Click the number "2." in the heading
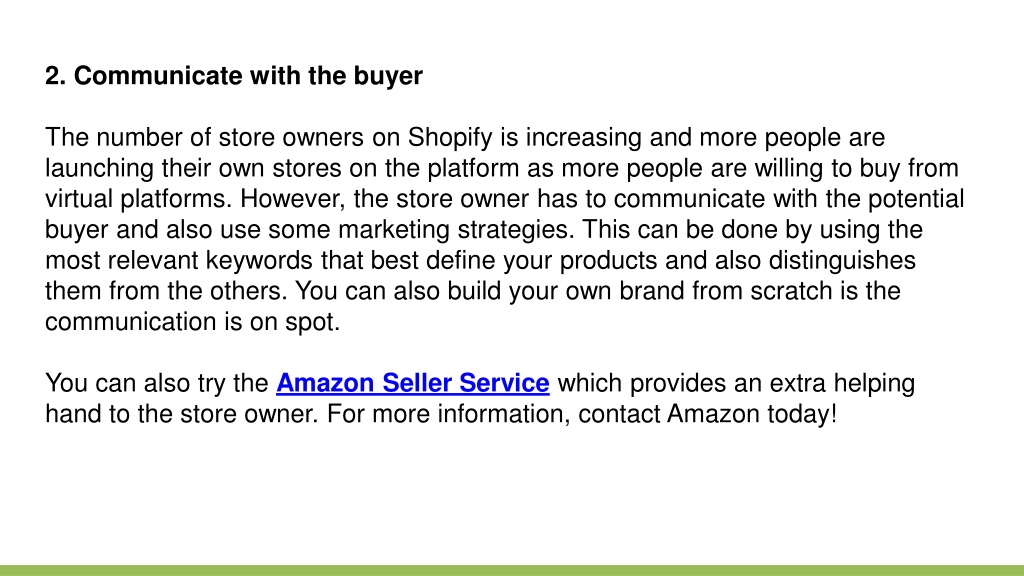 point(56,76)
